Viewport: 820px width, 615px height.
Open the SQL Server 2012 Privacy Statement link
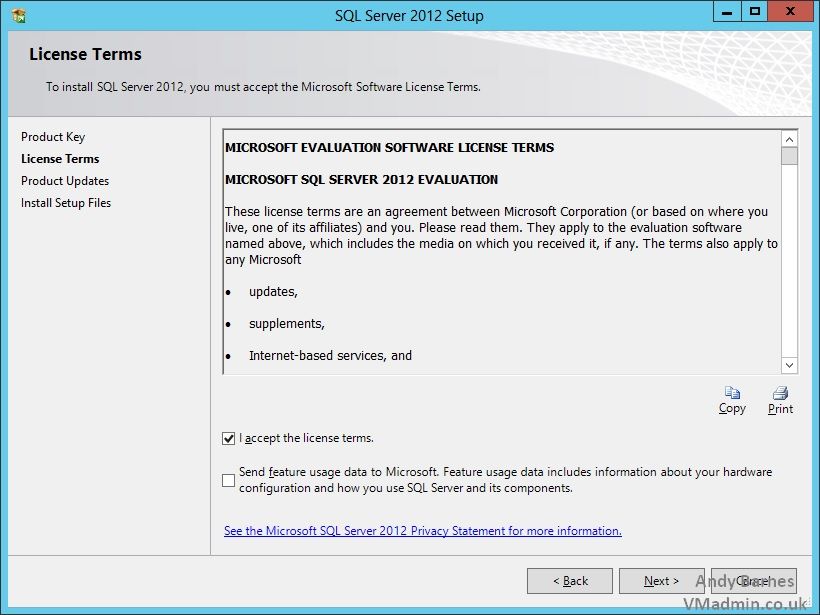pyautogui.click(x=423, y=531)
